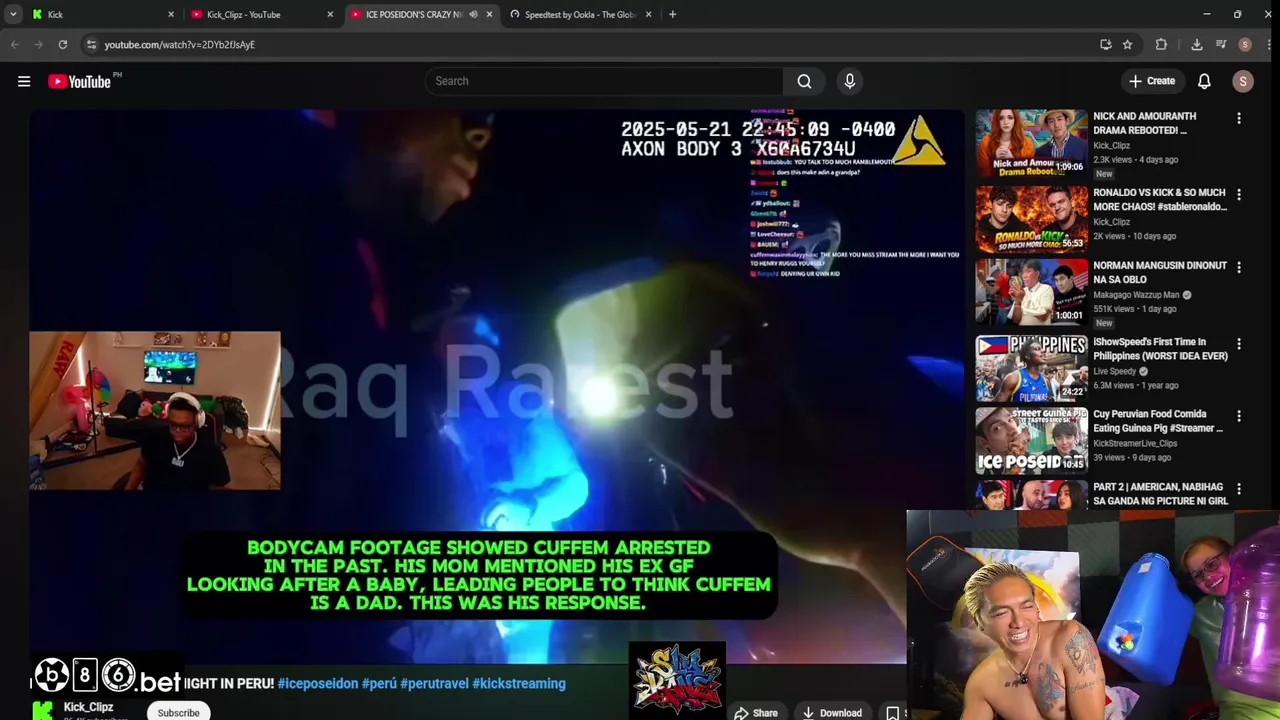Open YouTube notifications bell
This screenshot has height=720, width=1280.
click(x=1204, y=81)
